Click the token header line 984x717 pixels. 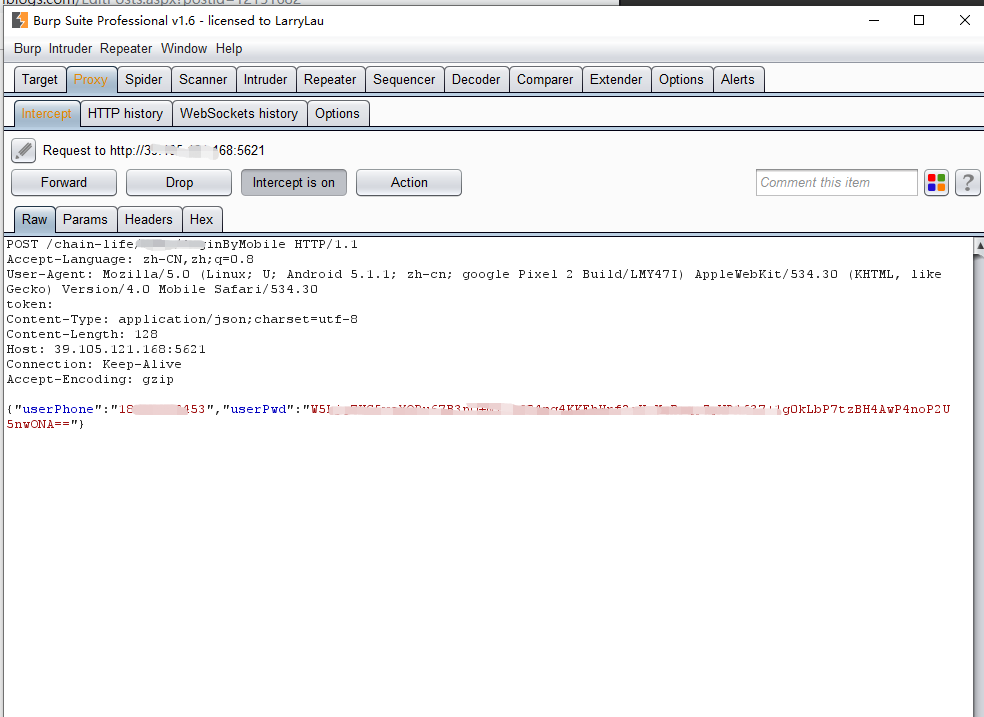click(29, 304)
